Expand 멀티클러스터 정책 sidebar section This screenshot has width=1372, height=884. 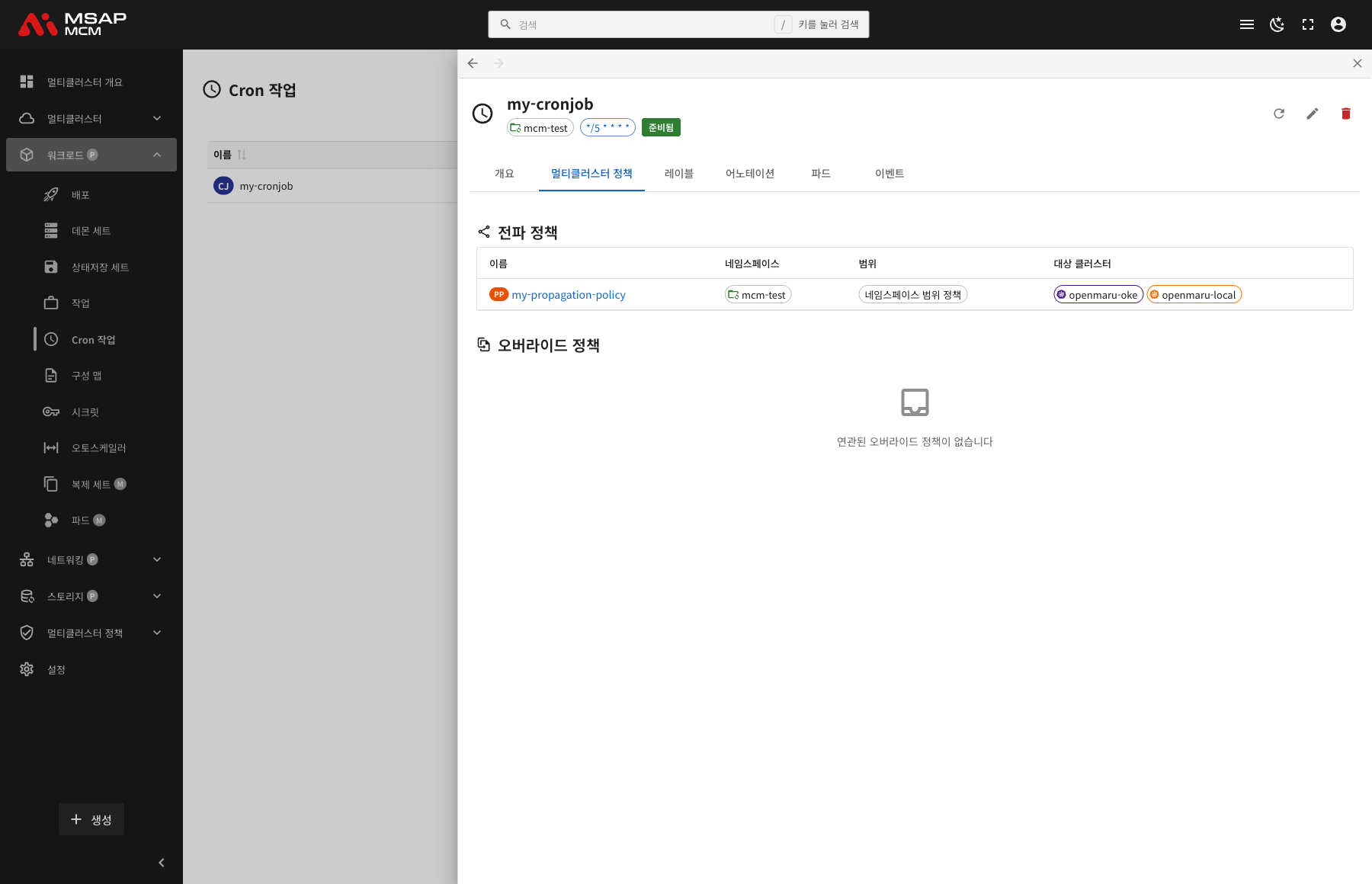pos(91,633)
